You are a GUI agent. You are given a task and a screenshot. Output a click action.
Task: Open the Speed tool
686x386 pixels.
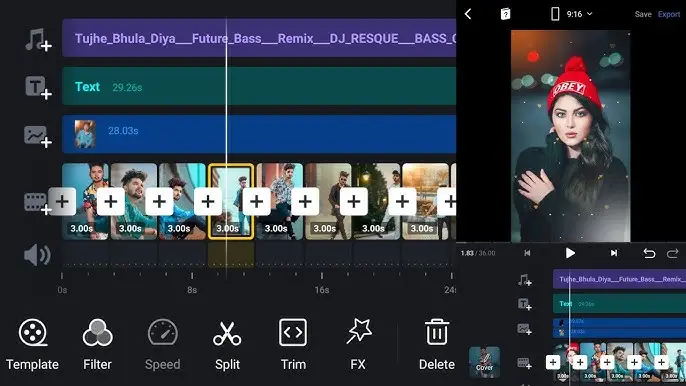[x=162, y=344]
